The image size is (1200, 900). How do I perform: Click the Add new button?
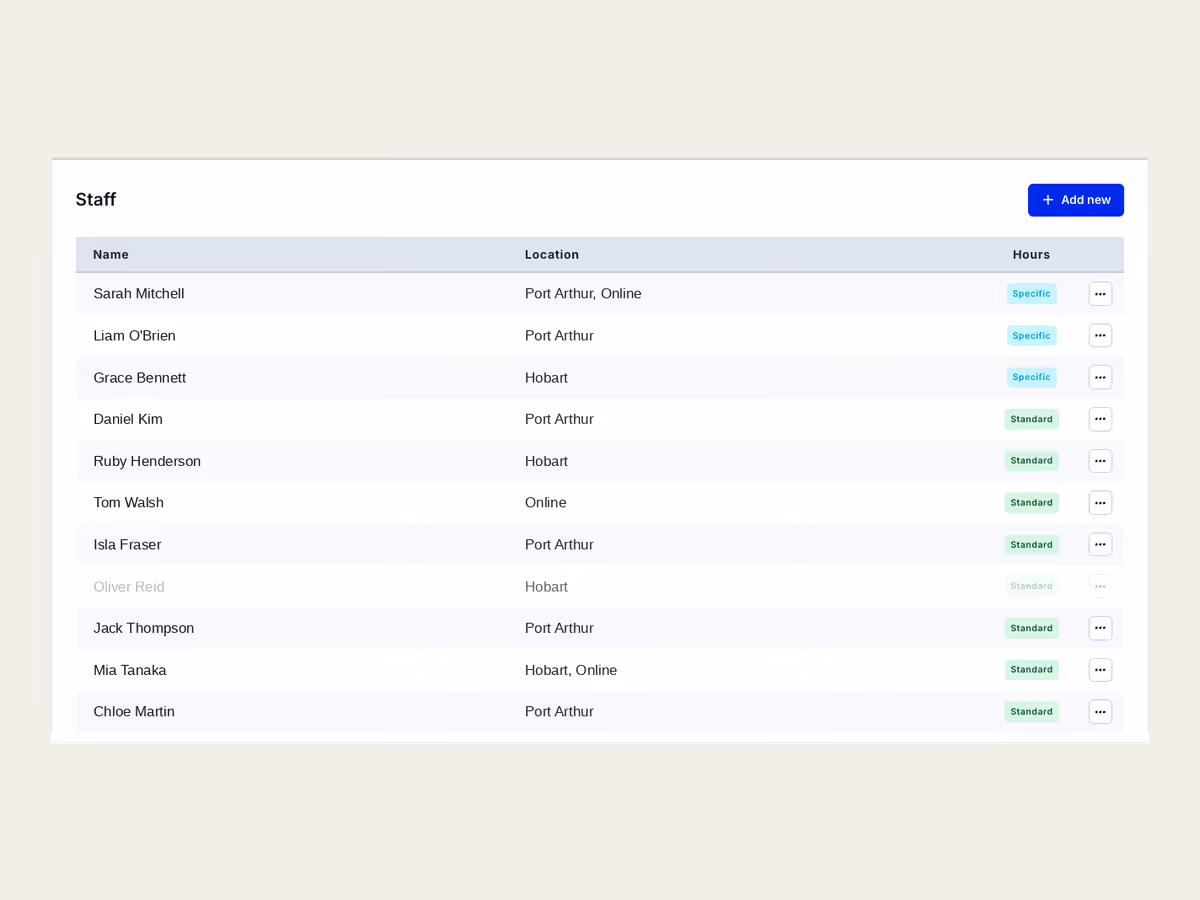coord(1075,200)
